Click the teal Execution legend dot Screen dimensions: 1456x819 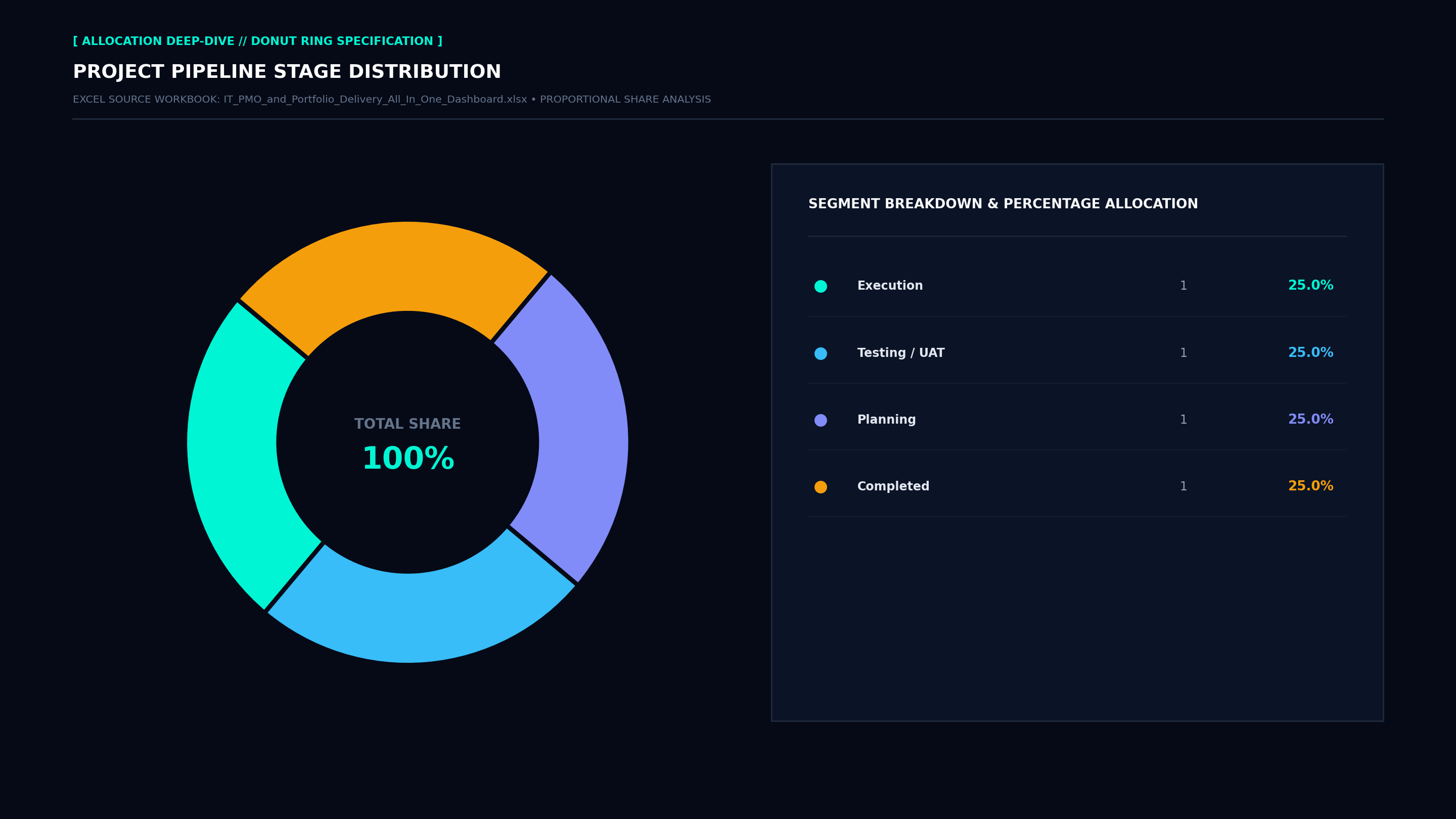click(821, 286)
